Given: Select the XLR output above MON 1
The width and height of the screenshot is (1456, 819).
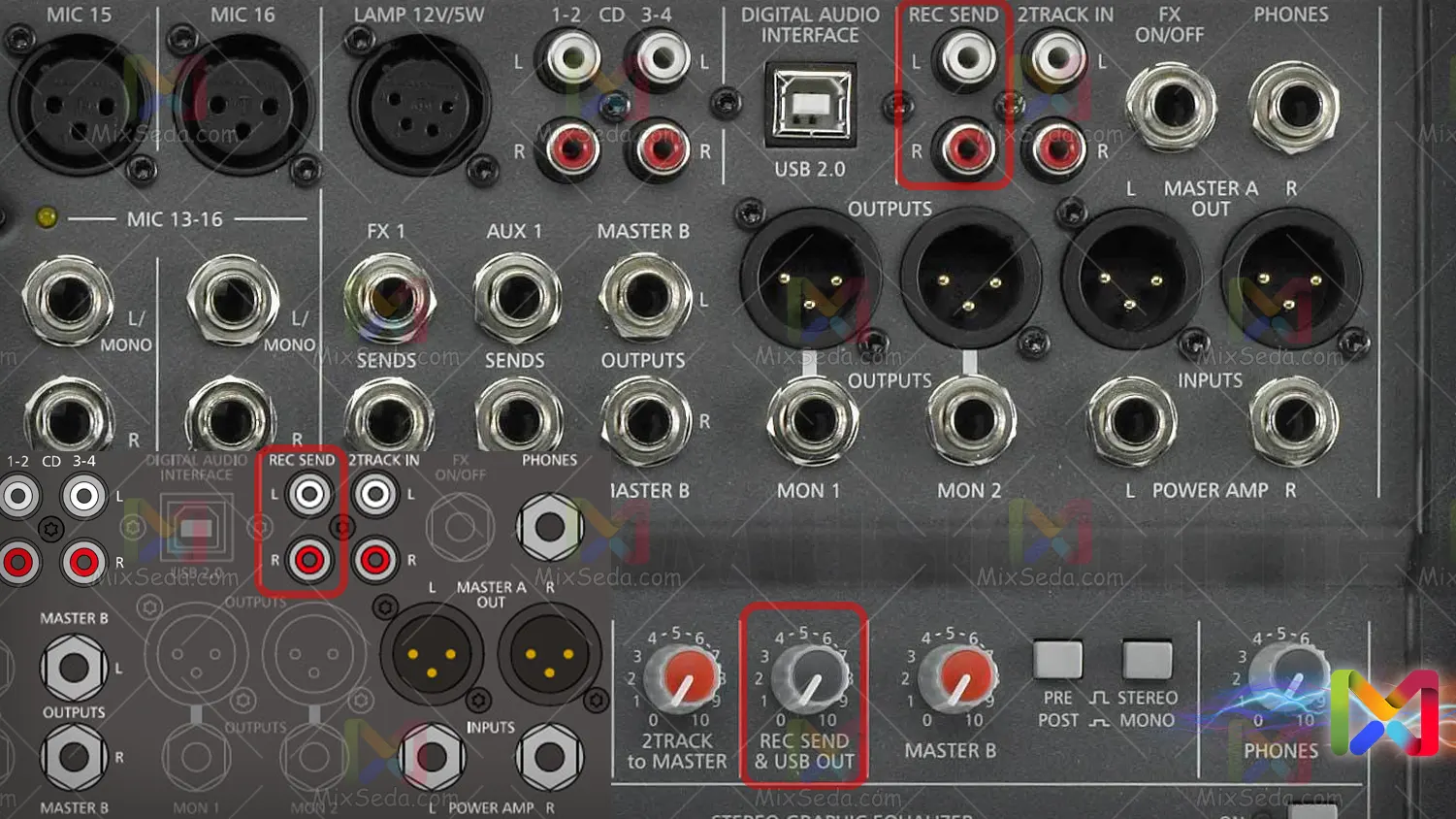Looking at the screenshot, I should pyautogui.click(x=810, y=279).
